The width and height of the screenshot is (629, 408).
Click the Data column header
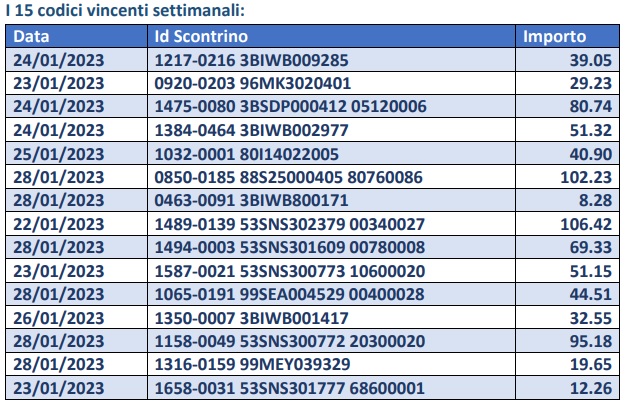[x=77, y=37]
